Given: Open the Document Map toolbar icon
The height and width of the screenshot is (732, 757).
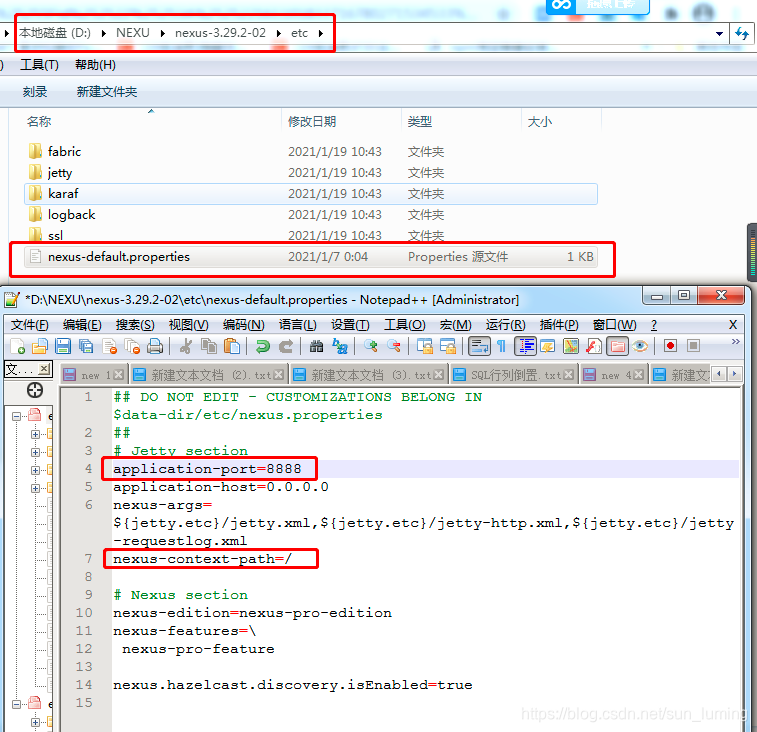Looking at the screenshot, I should pos(571,346).
